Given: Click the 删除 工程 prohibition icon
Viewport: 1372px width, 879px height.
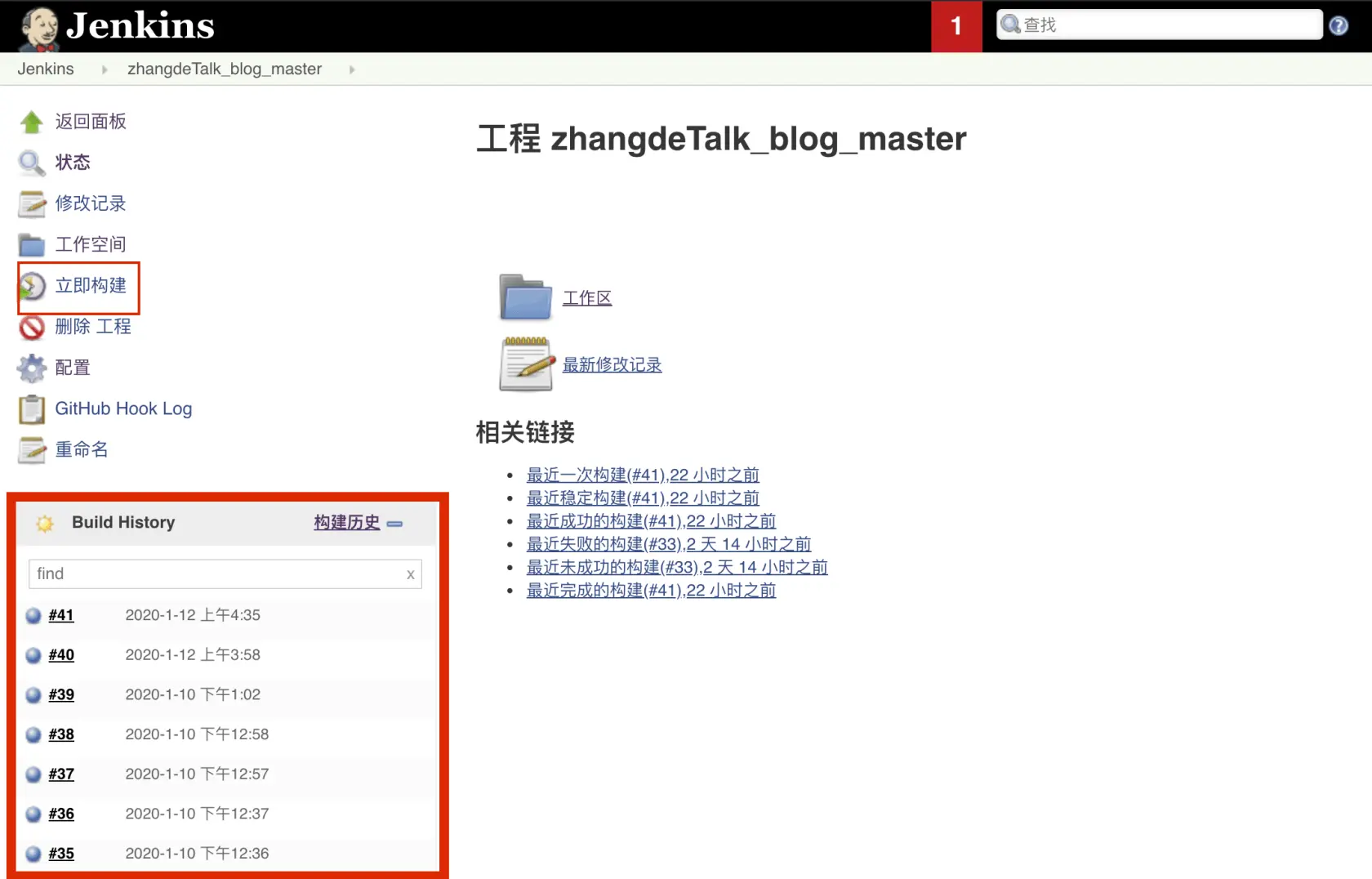Looking at the screenshot, I should 31,327.
